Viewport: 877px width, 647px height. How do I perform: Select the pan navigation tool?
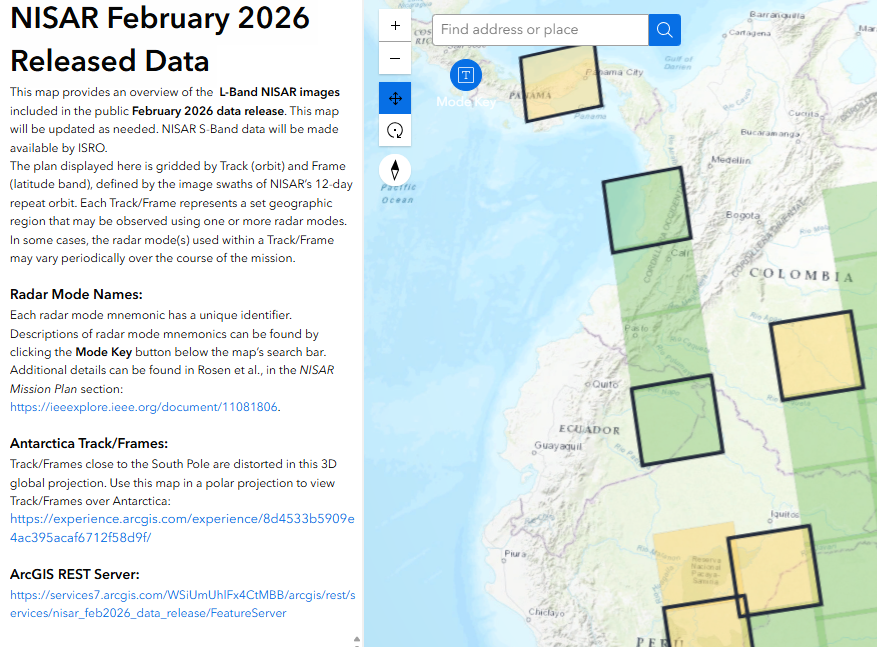[395, 98]
